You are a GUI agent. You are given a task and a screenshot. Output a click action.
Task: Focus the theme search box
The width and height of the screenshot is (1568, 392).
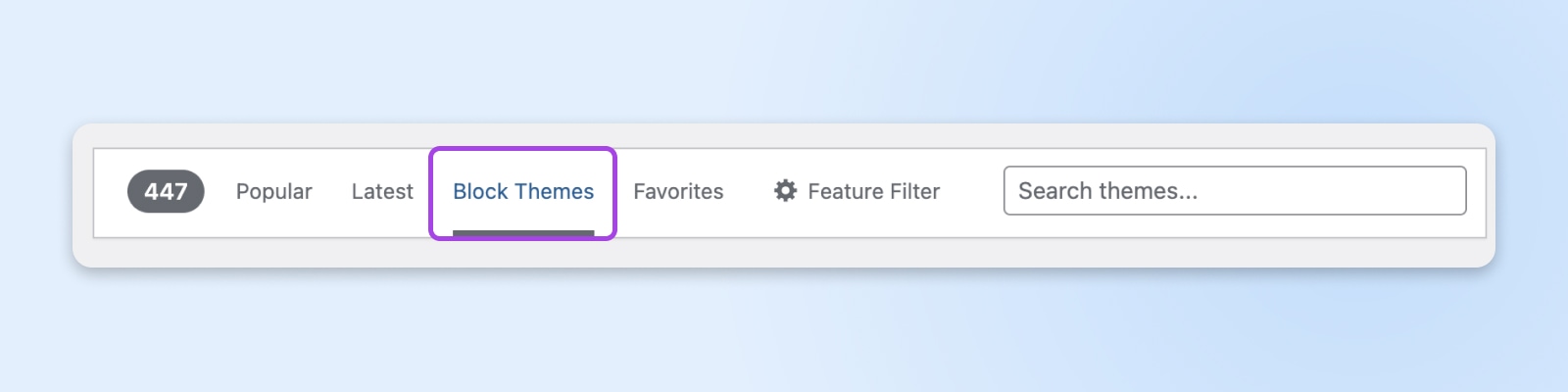1234,191
